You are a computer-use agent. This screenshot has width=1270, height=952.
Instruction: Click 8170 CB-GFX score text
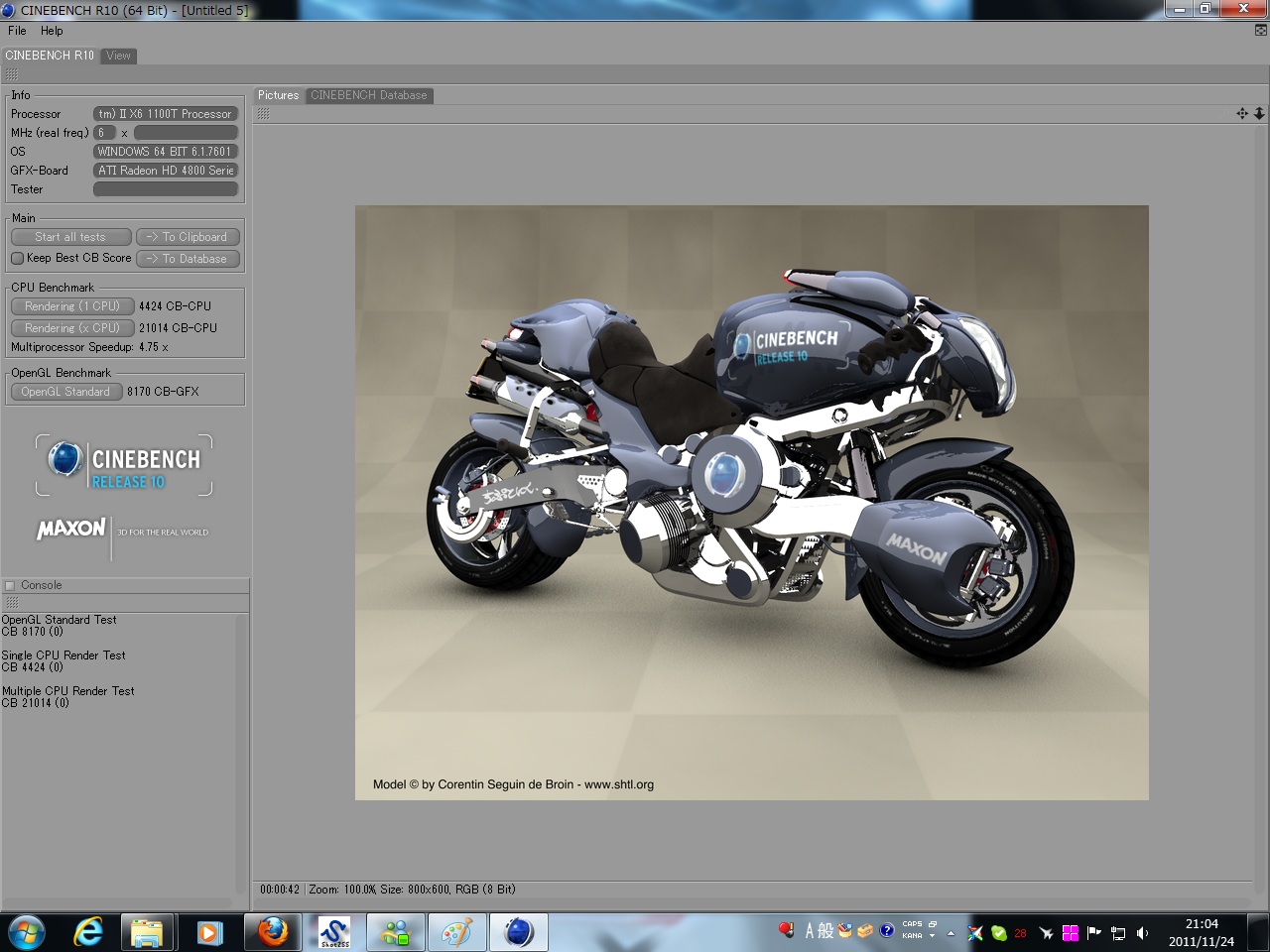coord(163,392)
